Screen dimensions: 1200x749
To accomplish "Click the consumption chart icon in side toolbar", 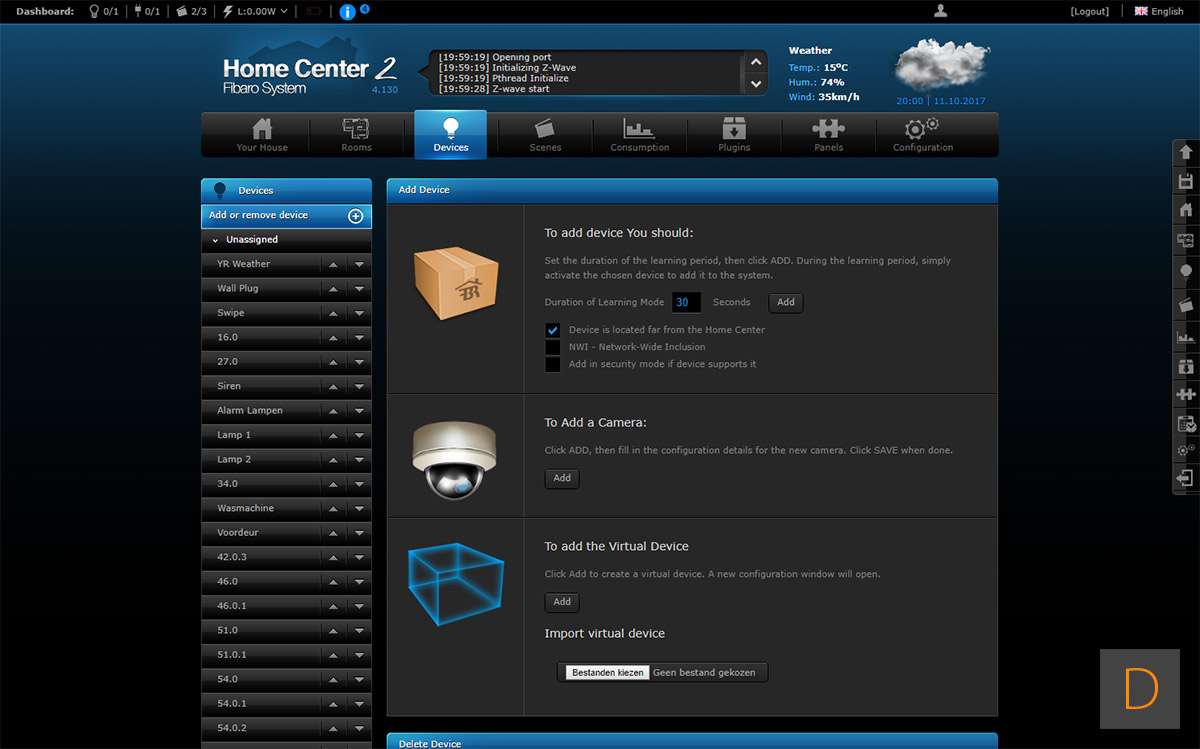I will (x=1186, y=337).
